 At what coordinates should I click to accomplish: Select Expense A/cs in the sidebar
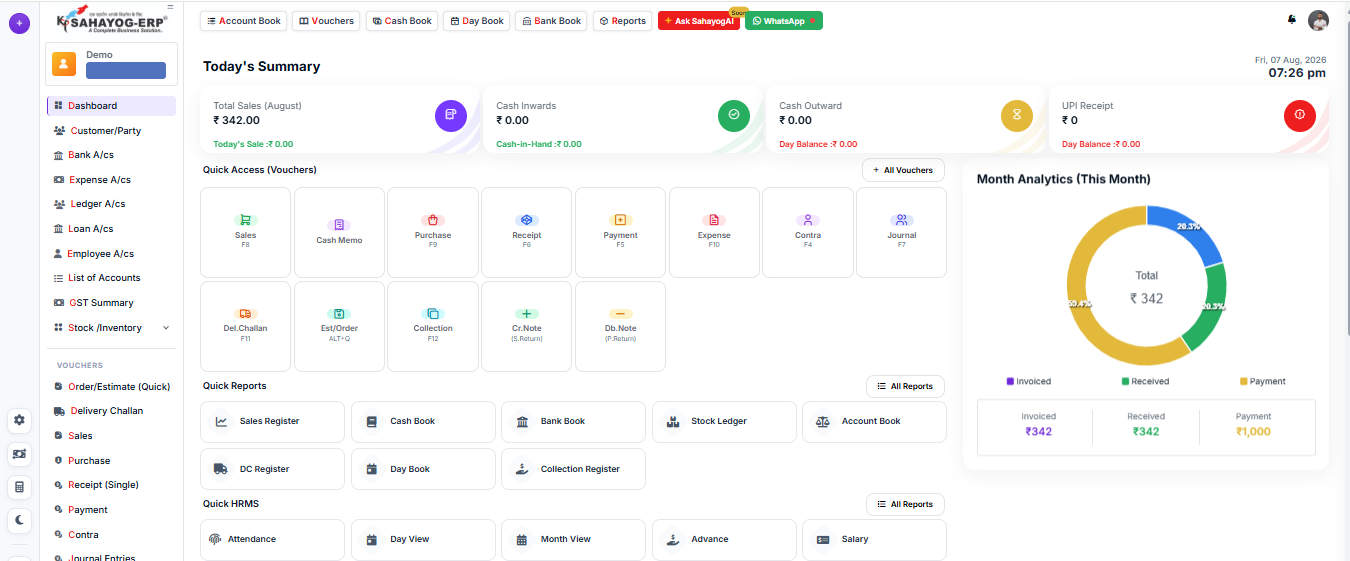111,180
